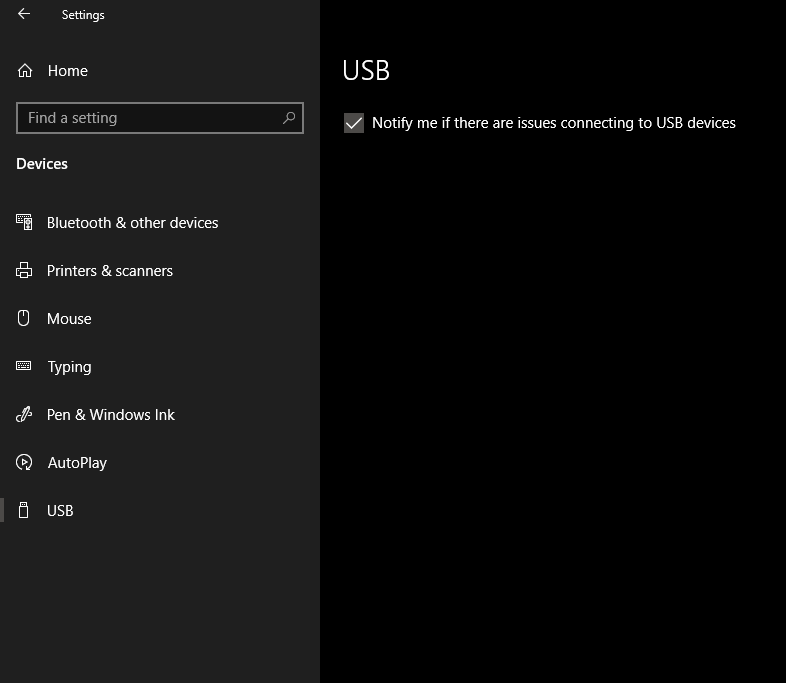Open Mouse settings page
Image resolution: width=786 pixels, height=683 pixels.
[69, 319]
